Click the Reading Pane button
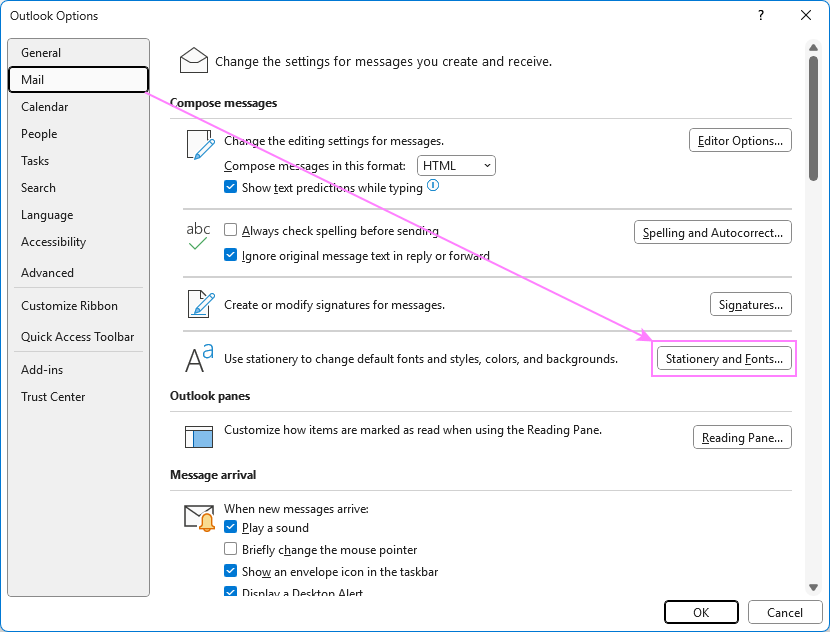This screenshot has width=830, height=632. (x=742, y=437)
